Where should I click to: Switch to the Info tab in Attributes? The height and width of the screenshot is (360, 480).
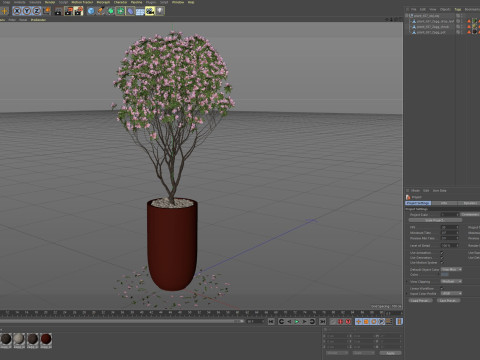[x=444, y=203]
